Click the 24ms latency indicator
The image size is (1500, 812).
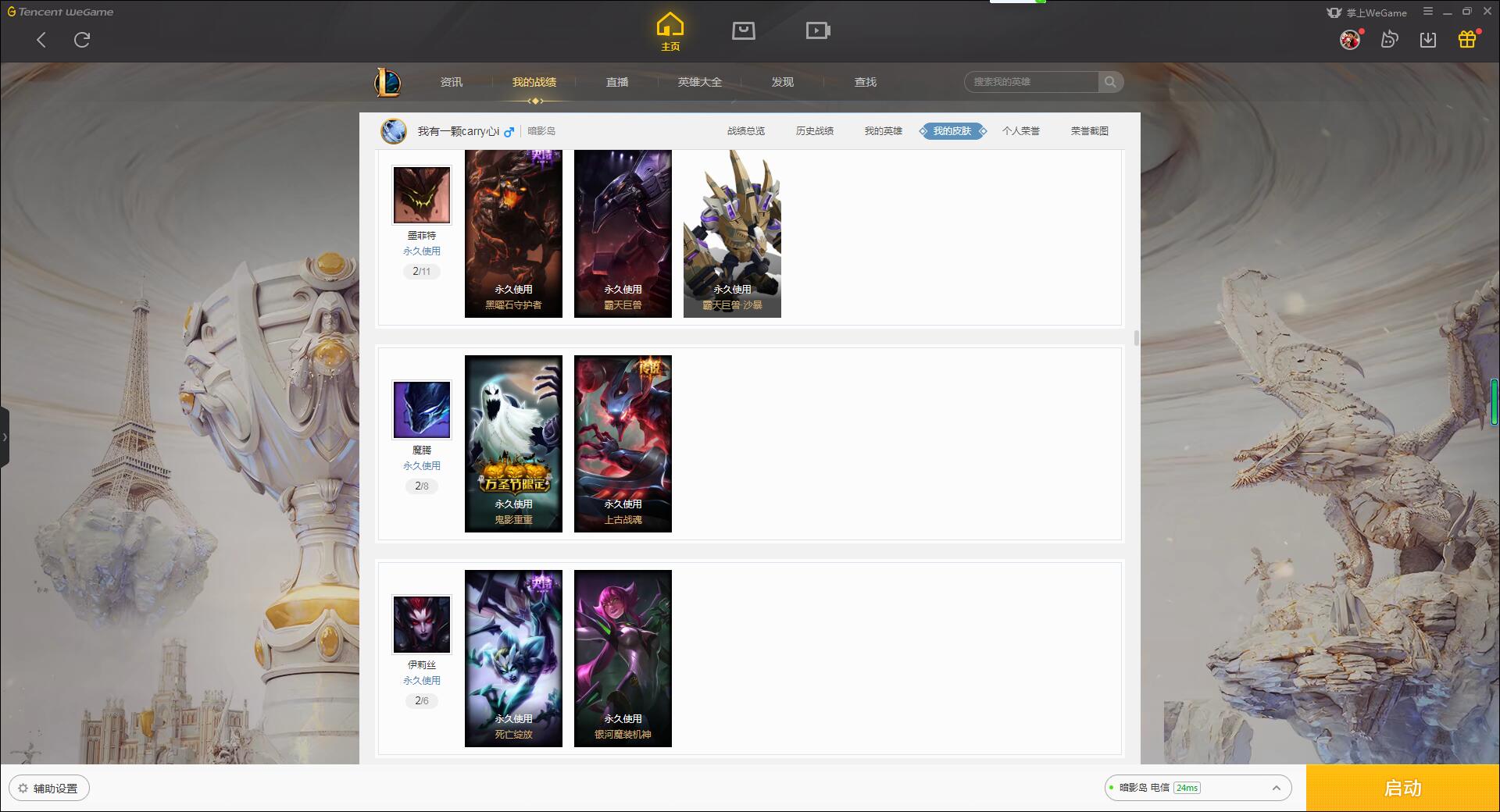coord(1187,788)
